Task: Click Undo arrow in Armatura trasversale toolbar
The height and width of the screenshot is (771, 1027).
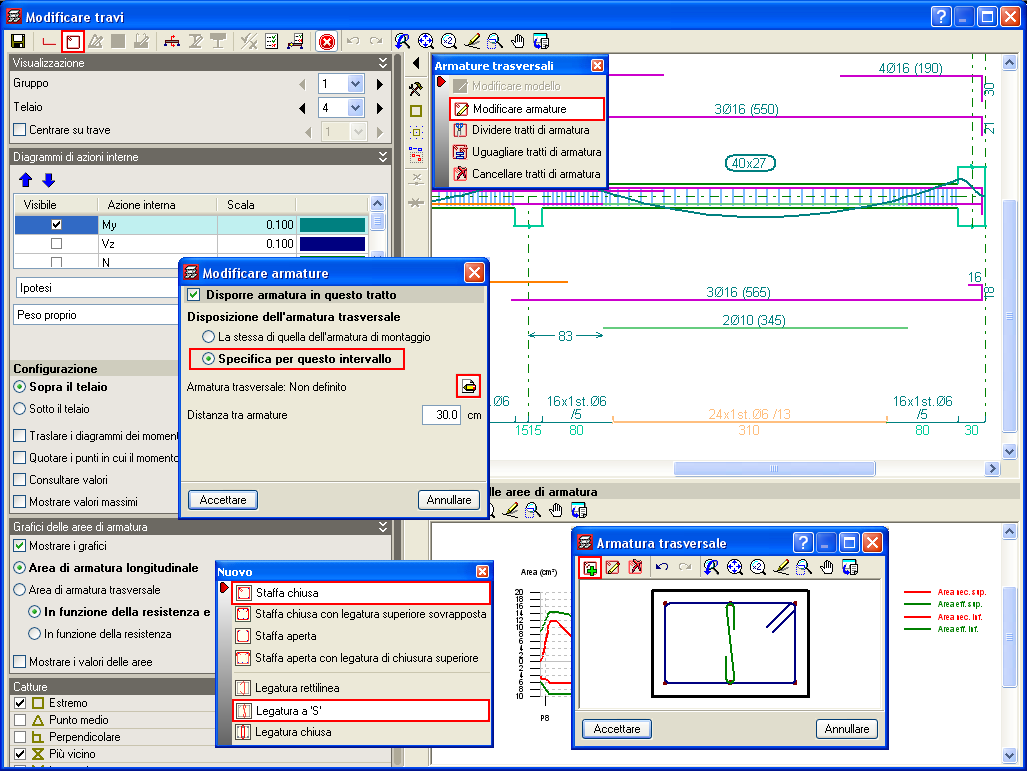Action: (662, 567)
